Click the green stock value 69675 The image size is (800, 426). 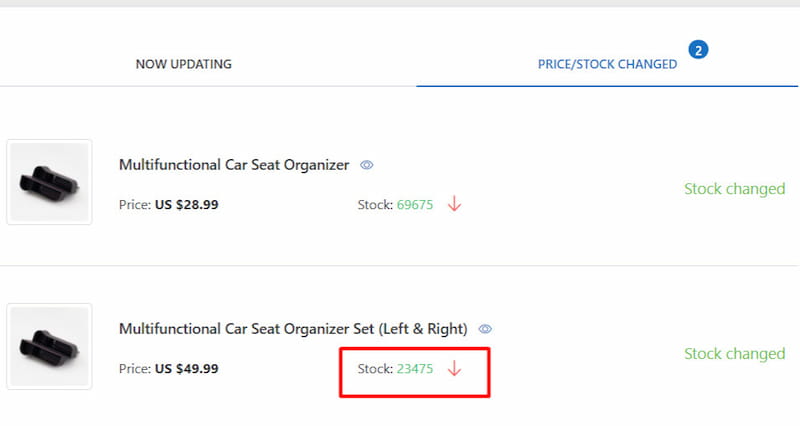click(x=415, y=204)
